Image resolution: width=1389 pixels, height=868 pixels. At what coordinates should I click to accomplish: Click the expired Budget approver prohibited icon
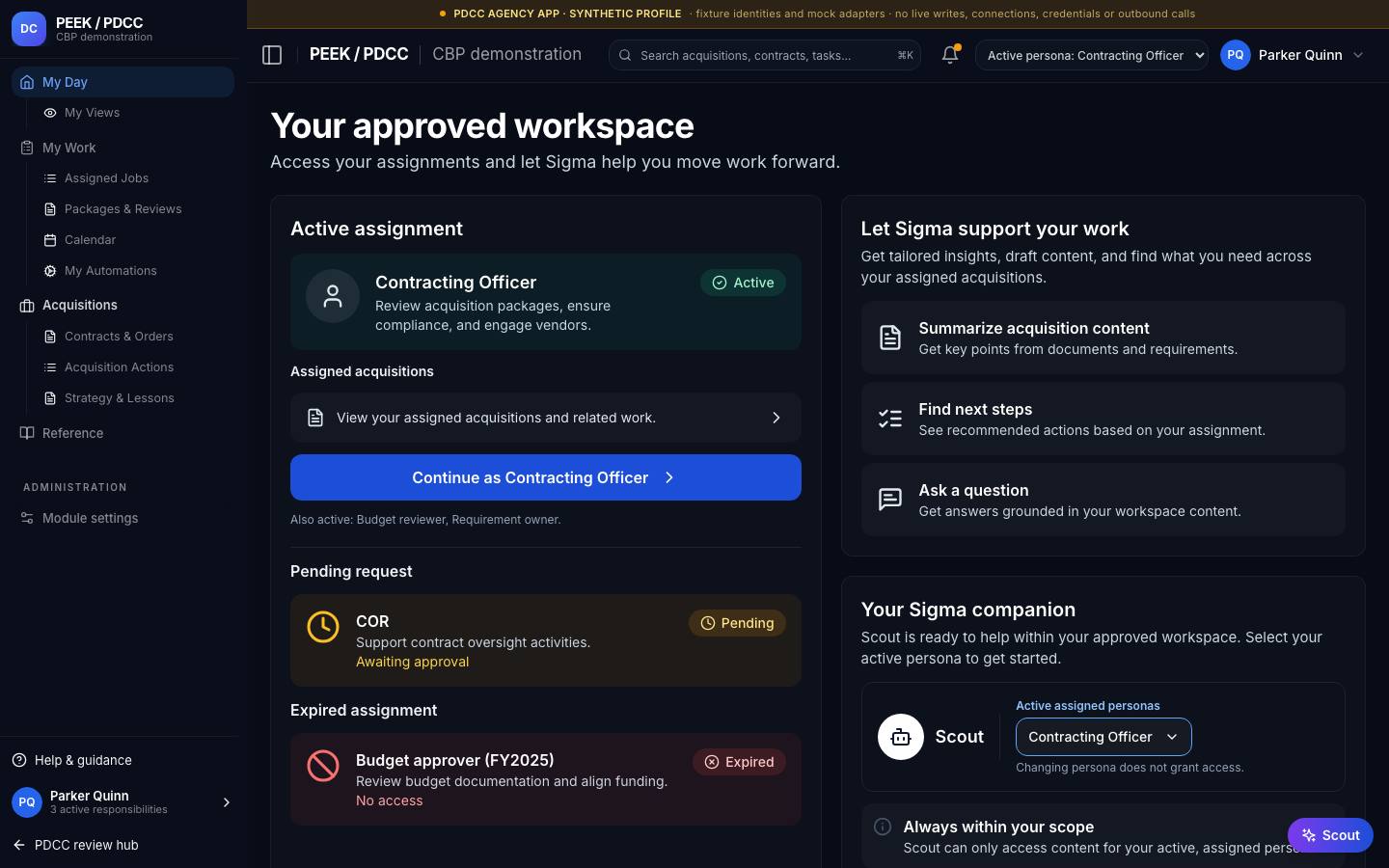coord(323,766)
